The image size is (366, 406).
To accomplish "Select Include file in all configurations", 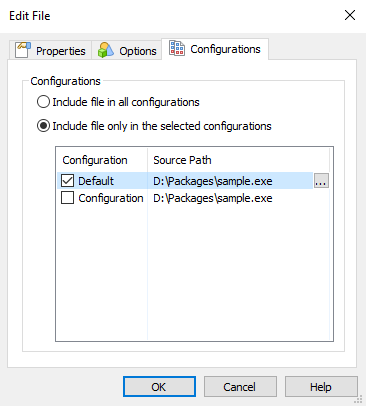I will 118,102.
